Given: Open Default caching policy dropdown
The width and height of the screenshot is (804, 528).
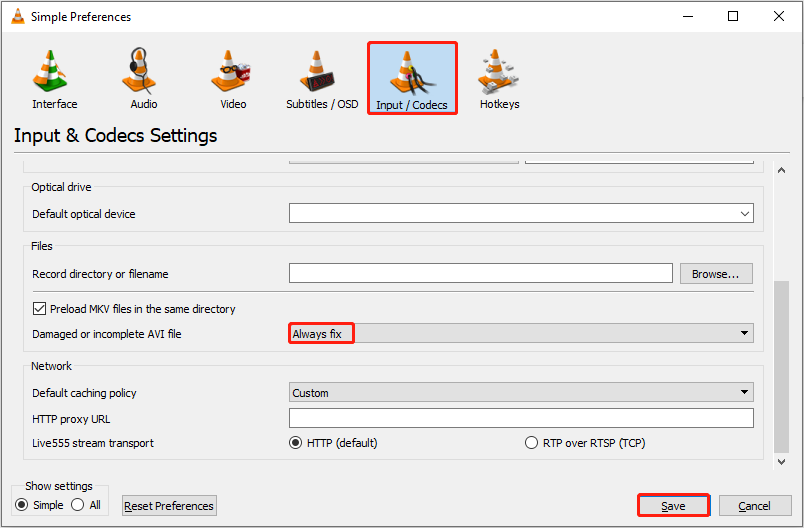Looking at the screenshot, I should click(521, 393).
